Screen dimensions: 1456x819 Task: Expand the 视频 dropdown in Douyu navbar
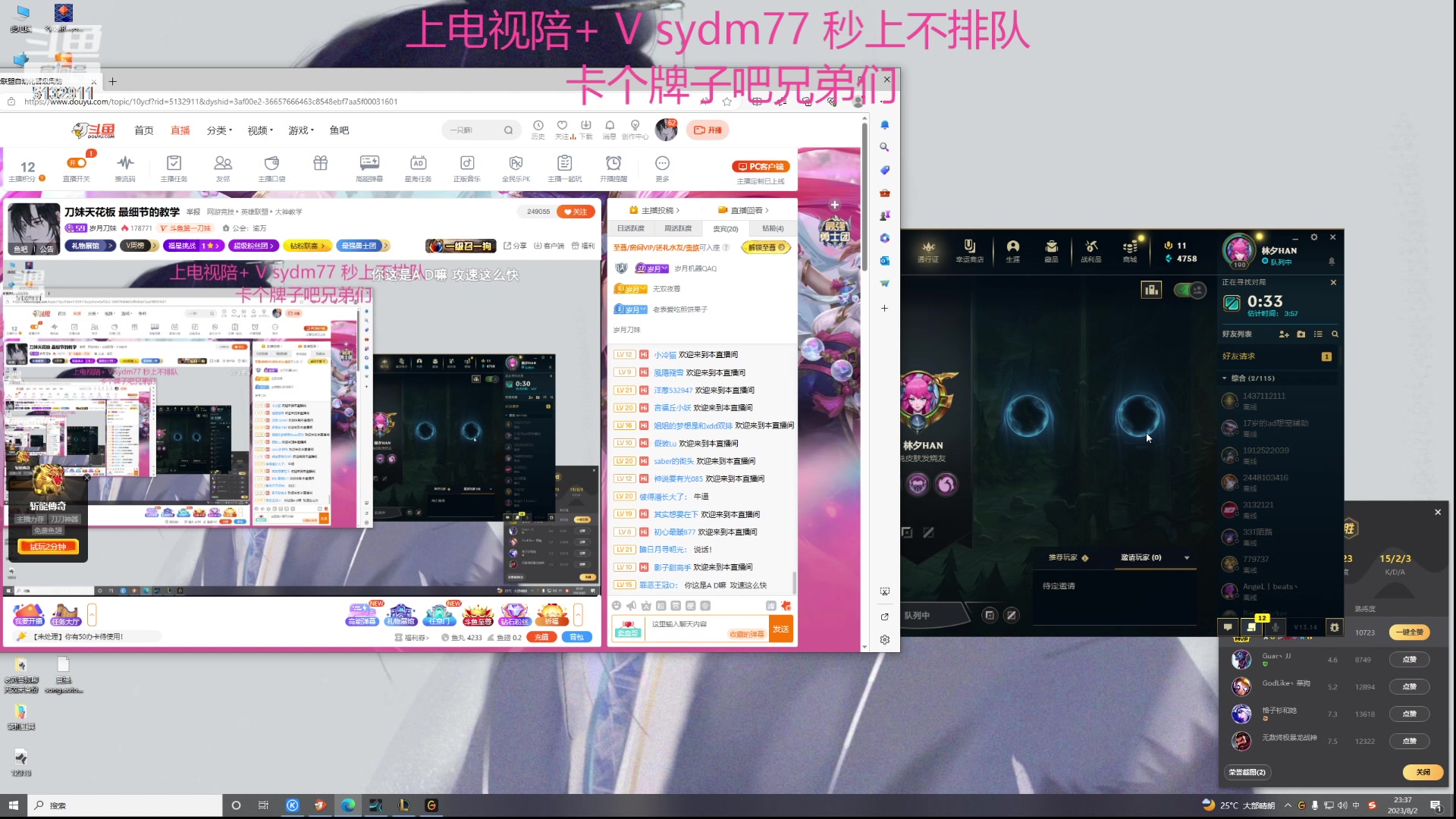click(259, 130)
